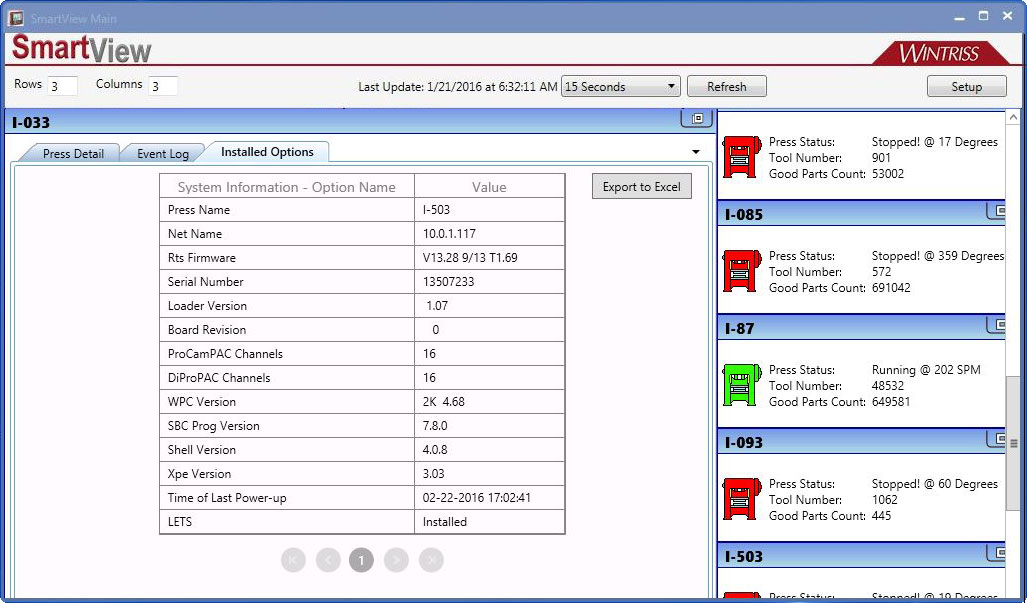Image resolution: width=1027 pixels, height=603 pixels.
Task: Click the maximize icon on the I-033 panel
Action: 697,119
